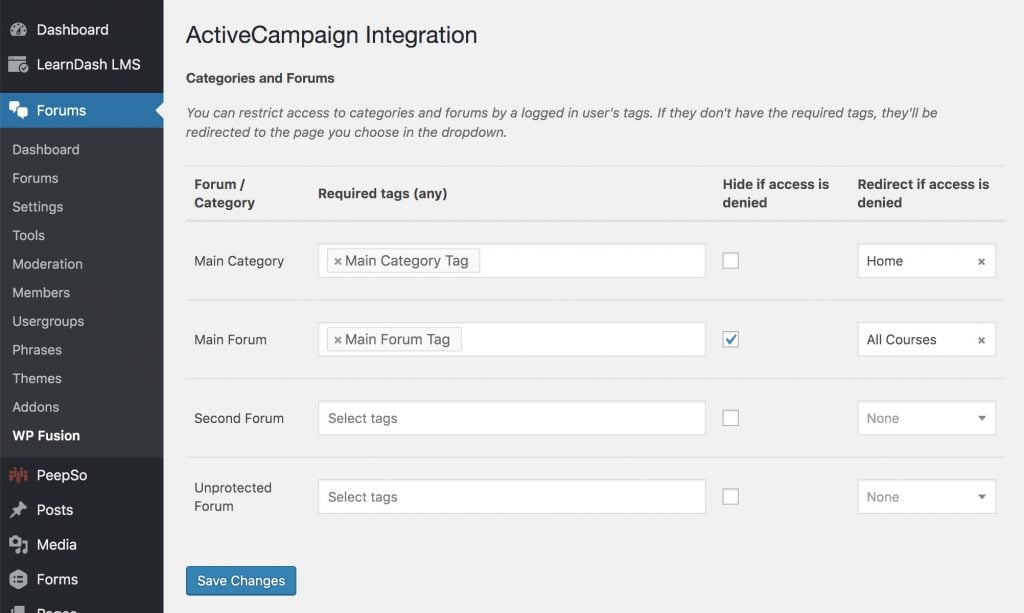Click the Posts pushpin icon
The height and width of the screenshot is (613, 1024).
click(x=18, y=510)
